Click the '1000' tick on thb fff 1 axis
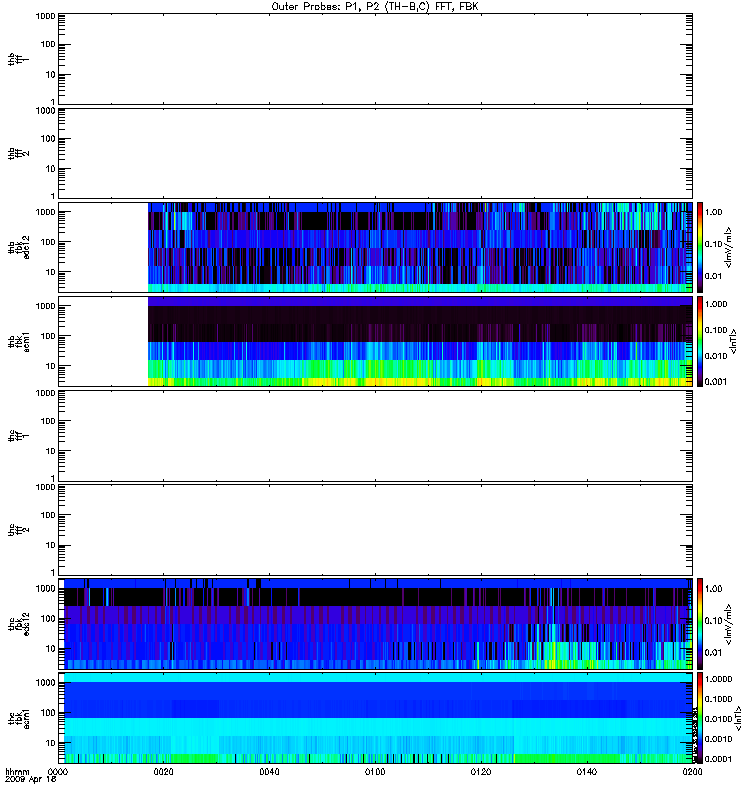750x800 pixels. pos(45,16)
